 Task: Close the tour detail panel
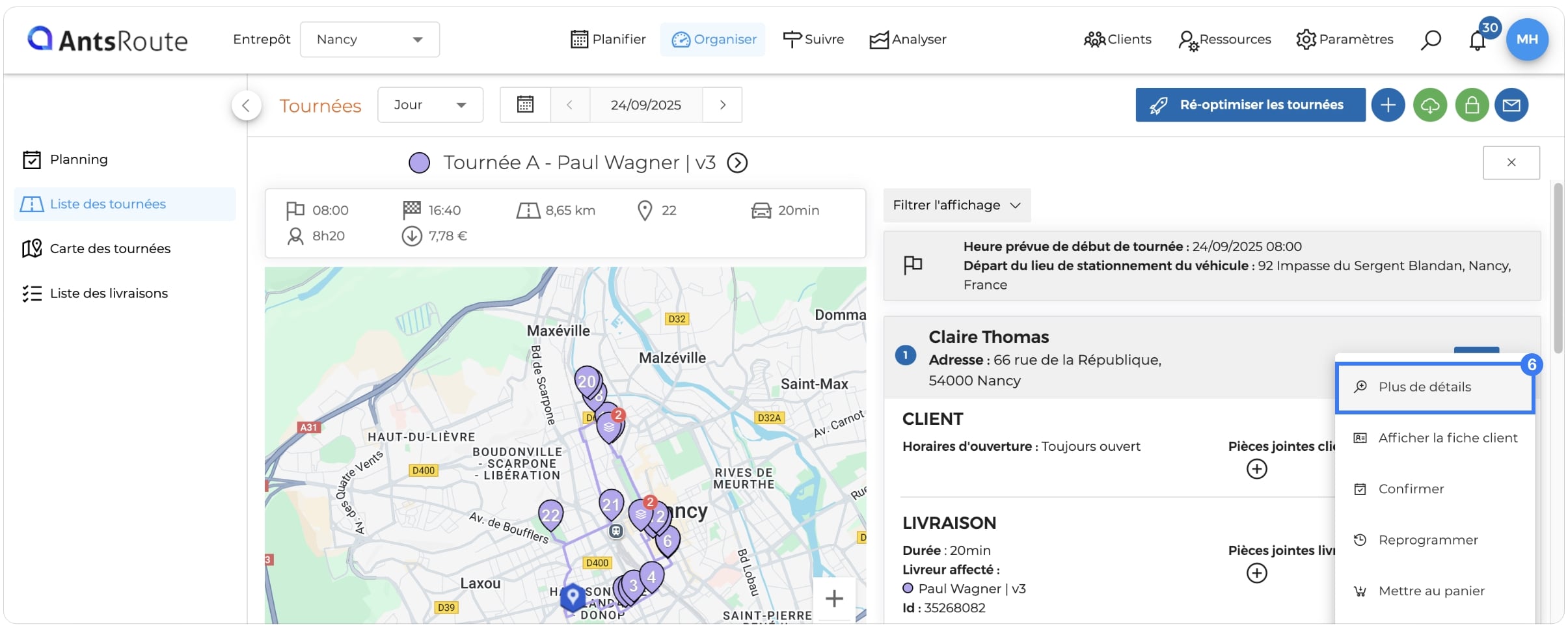point(1511,163)
